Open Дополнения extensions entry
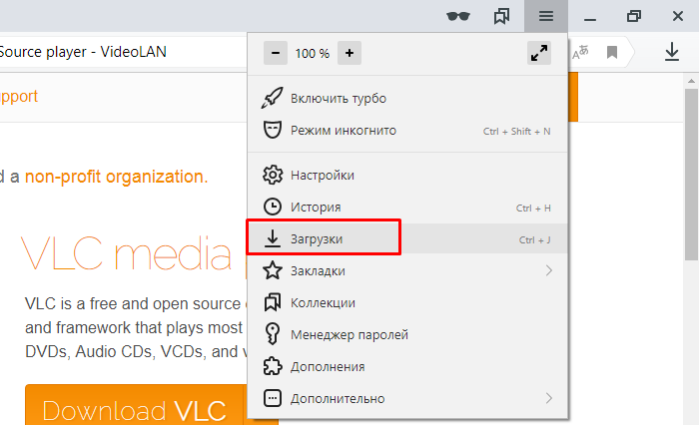Image resolution: width=699 pixels, height=425 pixels. [x=407, y=367]
